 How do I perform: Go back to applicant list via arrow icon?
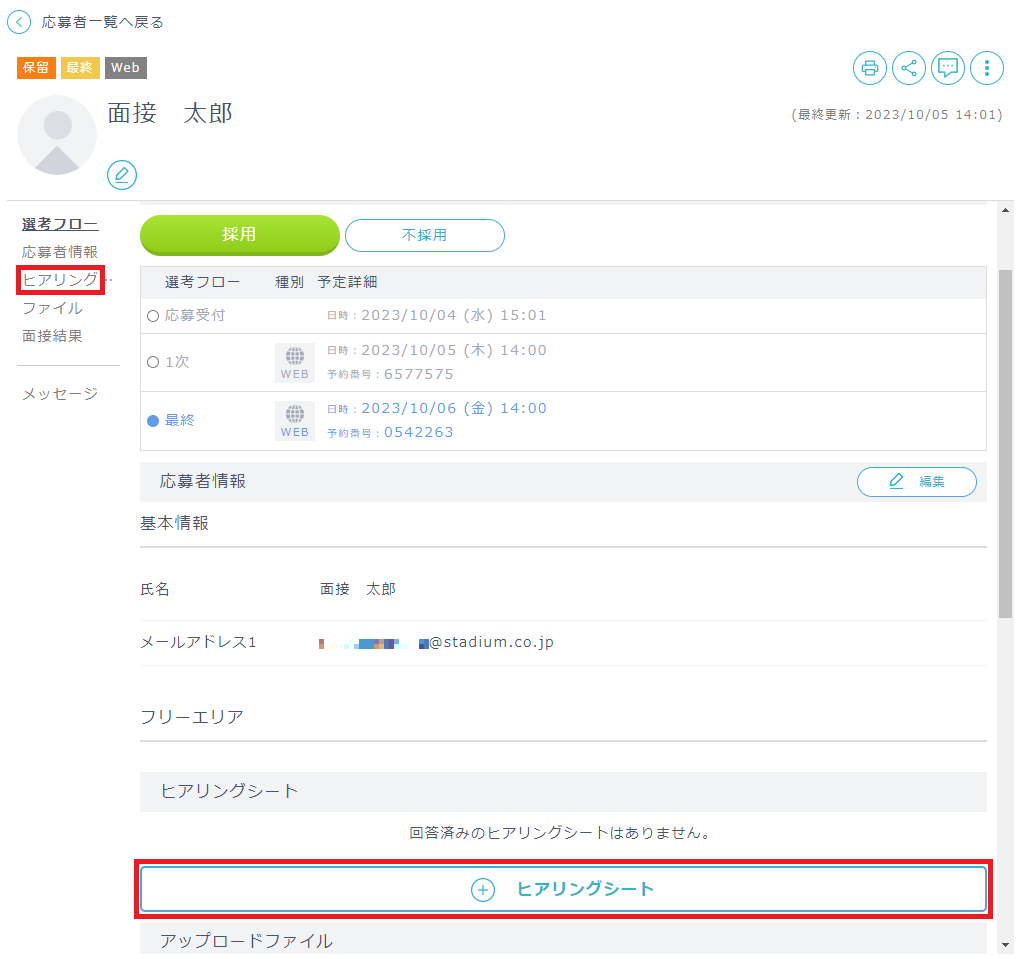19,22
